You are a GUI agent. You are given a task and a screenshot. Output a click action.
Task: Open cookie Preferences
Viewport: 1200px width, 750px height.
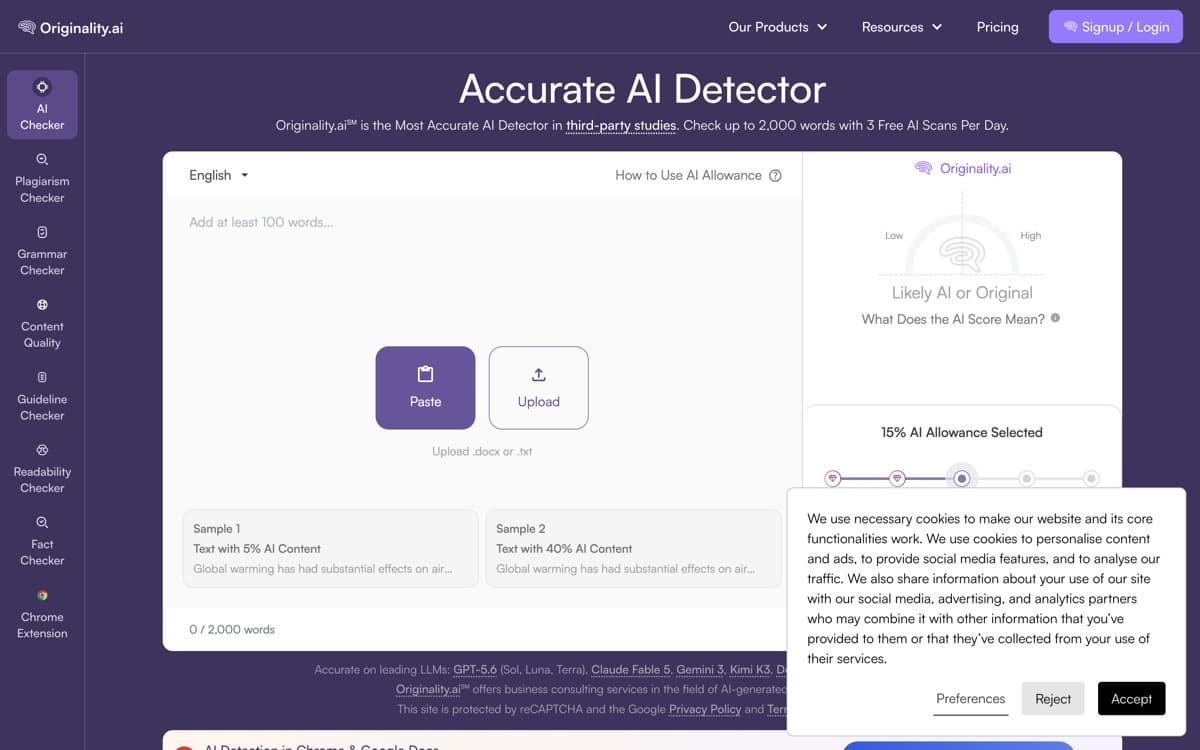[x=970, y=699]
